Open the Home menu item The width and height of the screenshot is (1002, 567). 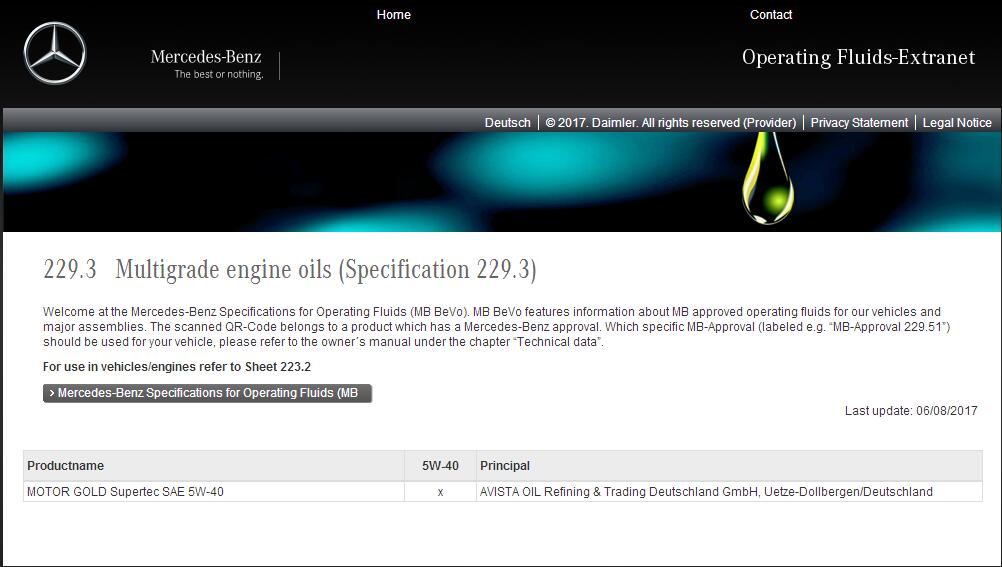tap(394, 15)
